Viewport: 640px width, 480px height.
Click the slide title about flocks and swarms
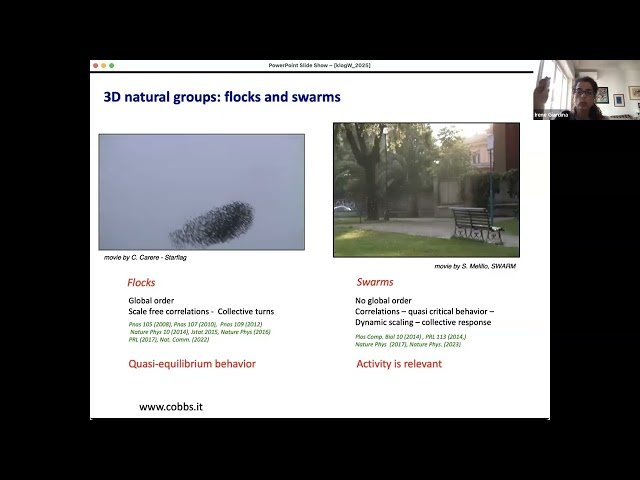tap(222, 98)
